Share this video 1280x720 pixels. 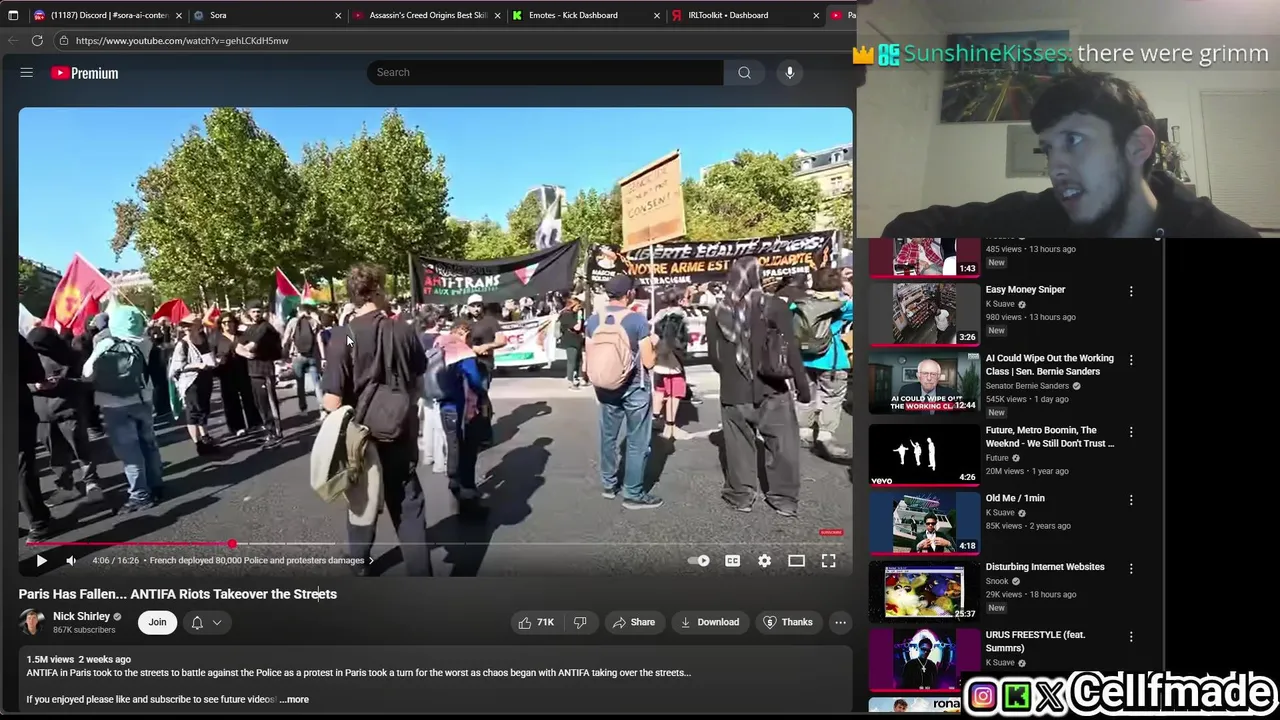[x=634, y=622]
